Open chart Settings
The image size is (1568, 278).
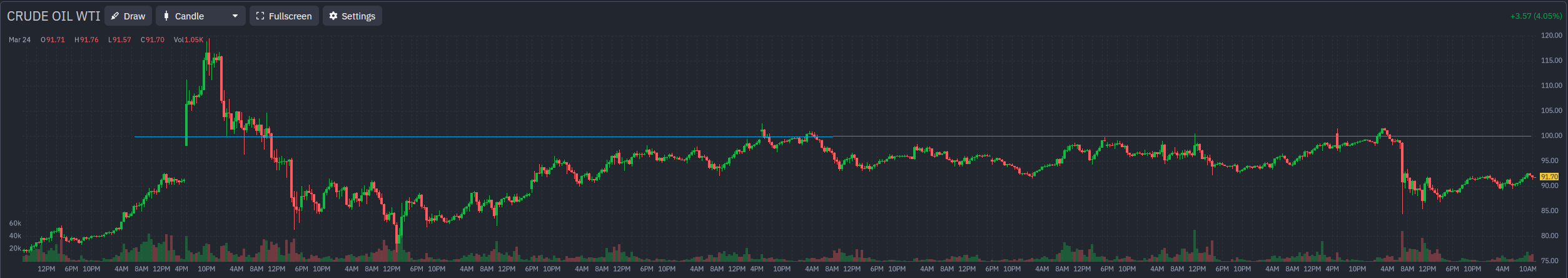[x=352, y=16]
